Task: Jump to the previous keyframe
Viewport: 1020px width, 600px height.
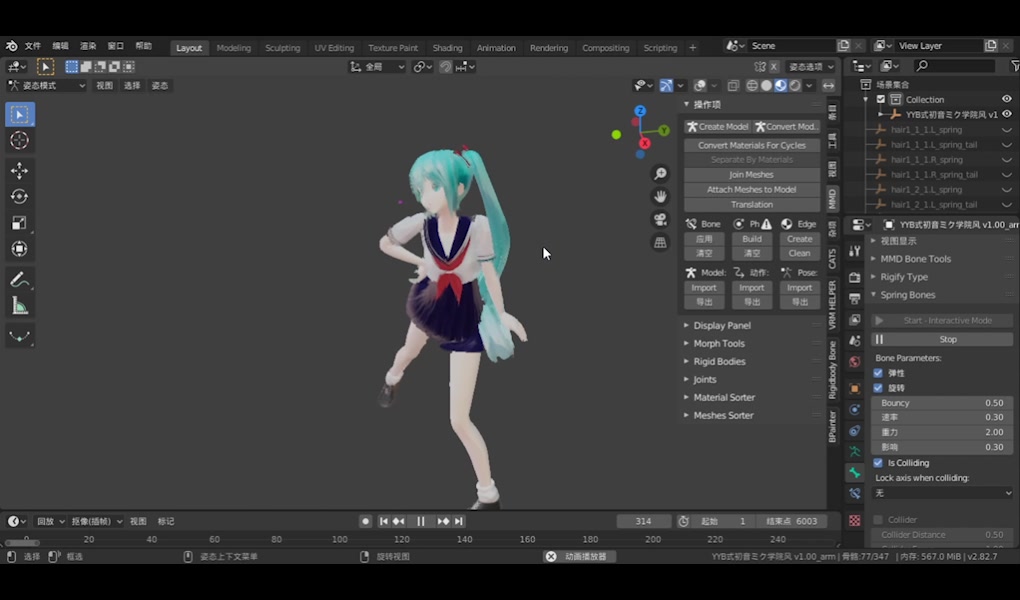Action: click(x=399, y=521)
